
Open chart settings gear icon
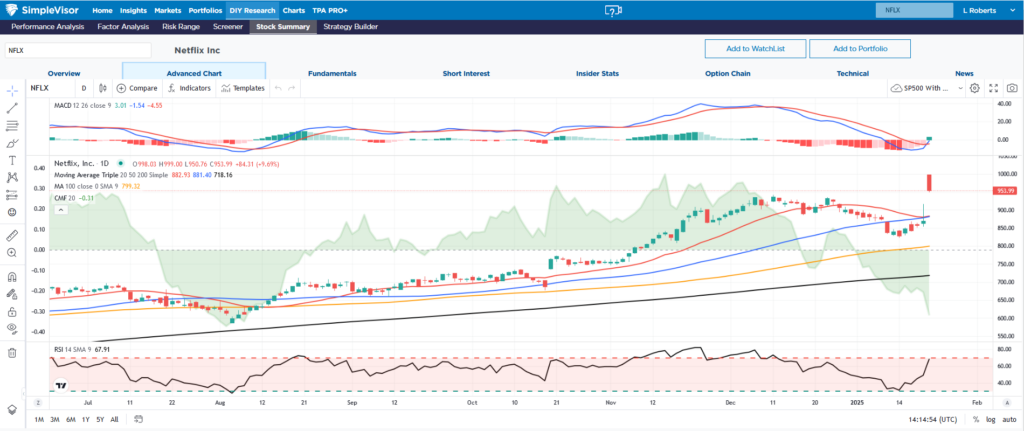974,88
